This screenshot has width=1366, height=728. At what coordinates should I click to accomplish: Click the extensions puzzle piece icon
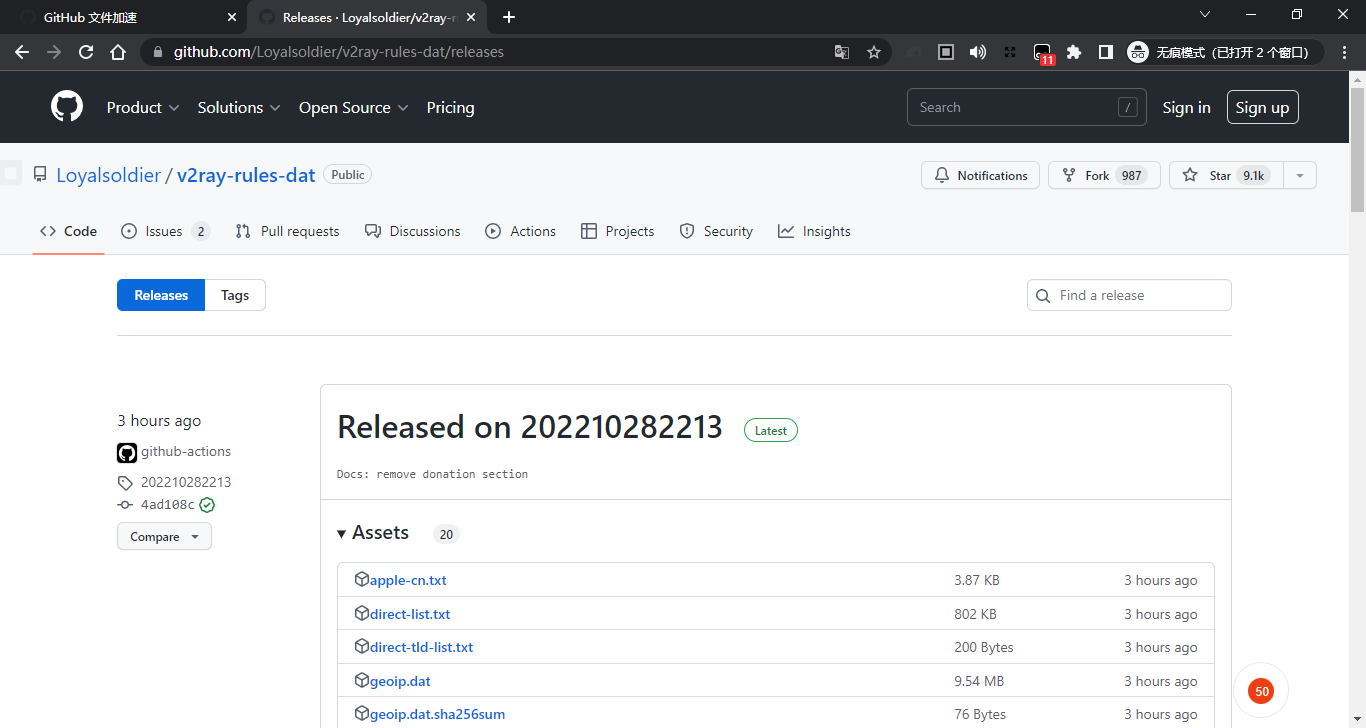(x=1073, y=52)
